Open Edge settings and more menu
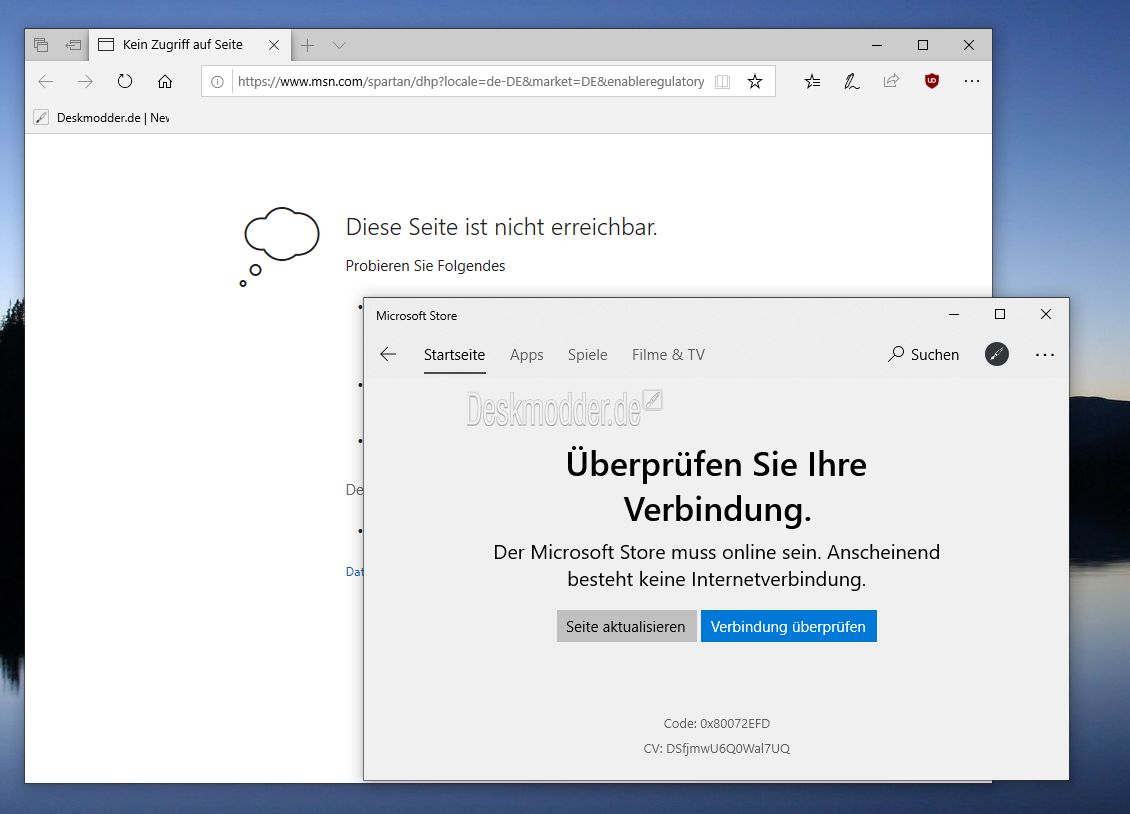The width and height of the screenshot is (1130, 814). click(971, 81)
